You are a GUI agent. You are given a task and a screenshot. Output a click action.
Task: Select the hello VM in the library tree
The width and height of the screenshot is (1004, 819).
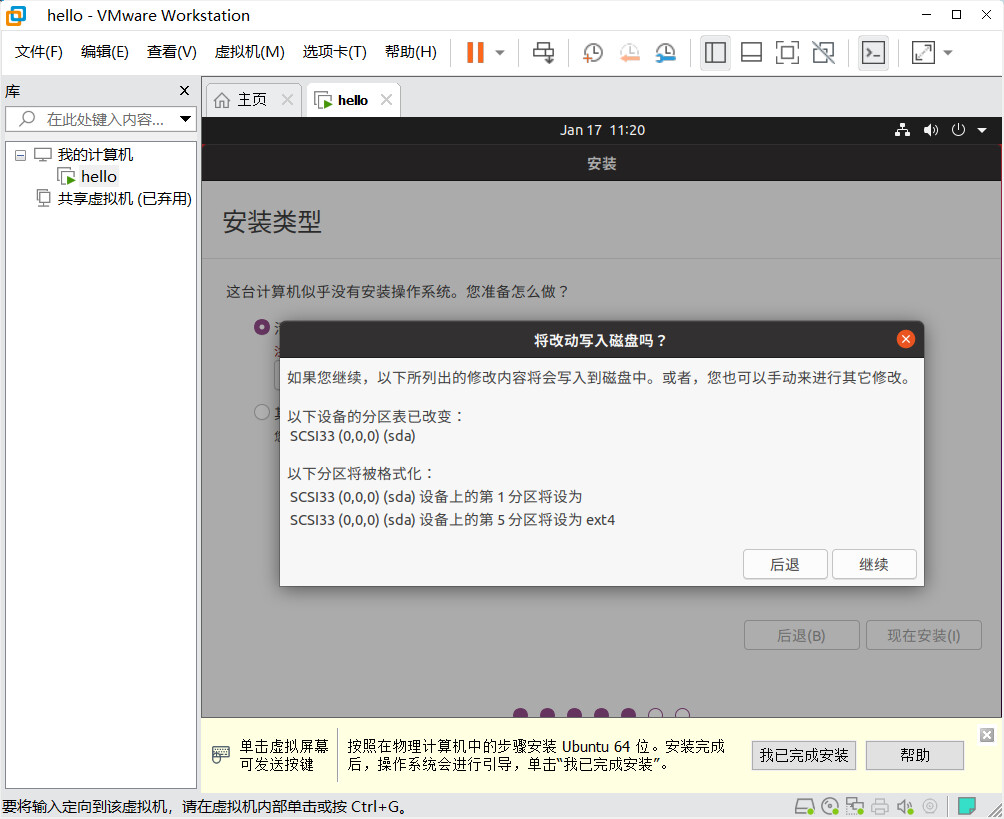99,177
